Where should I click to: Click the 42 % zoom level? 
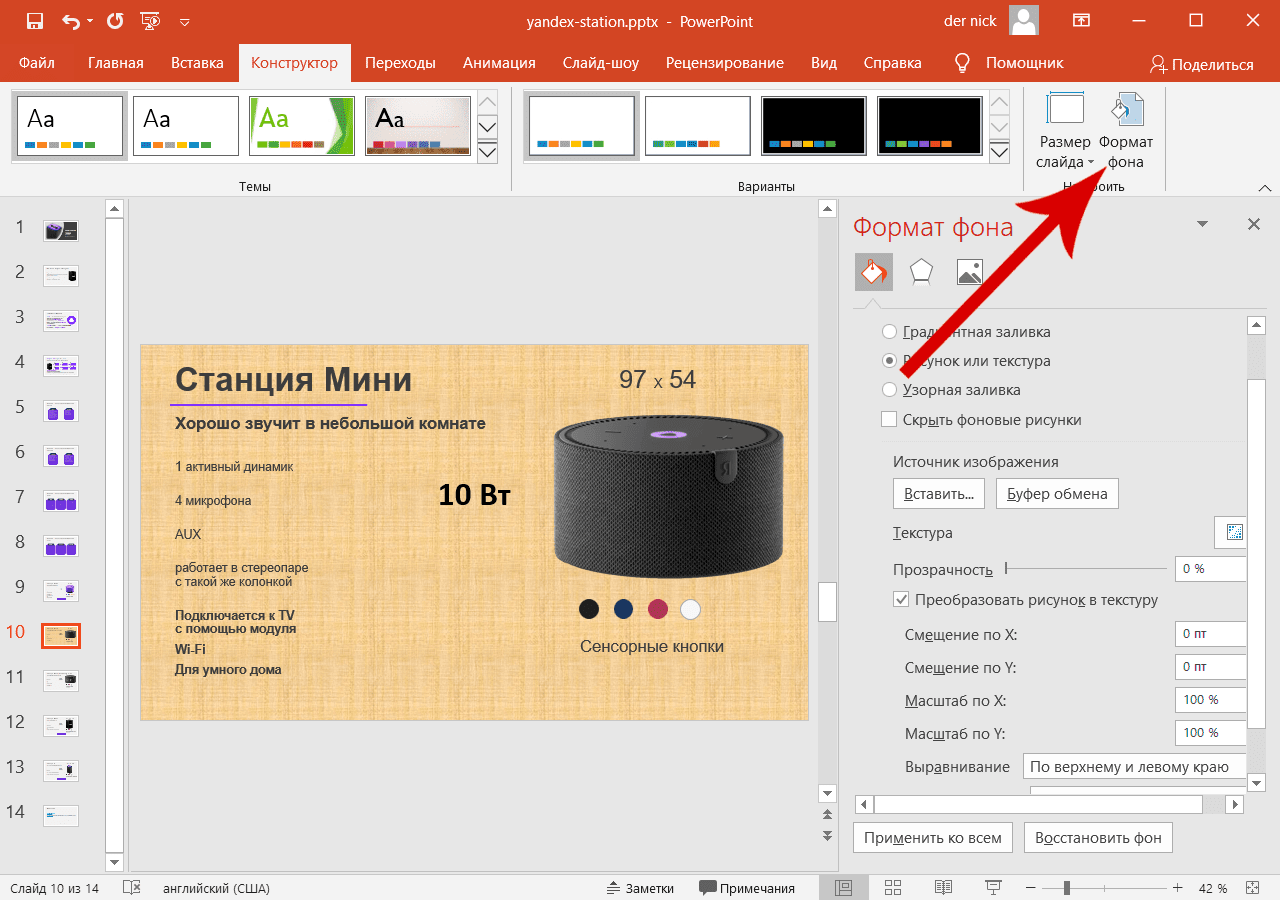1213,888
